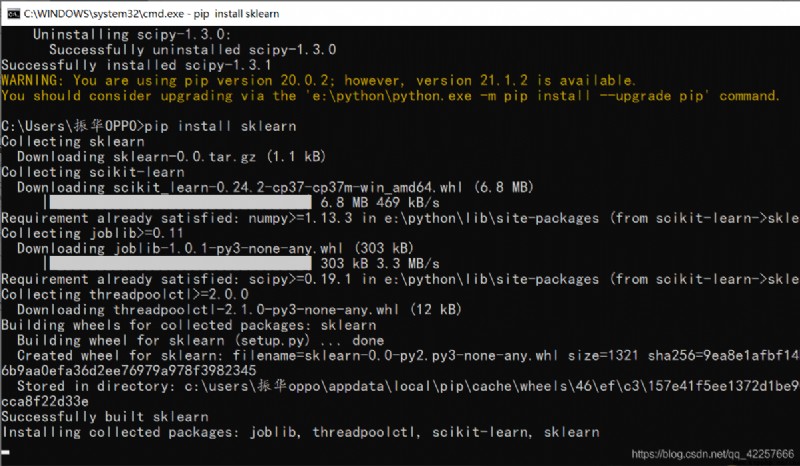This screenshot has height=466, width=800.
Task: Click the hash line '6b9aa0efa36d2ee76979a978f3982345'
Action: pyautogui.click(x=129, y=371)
